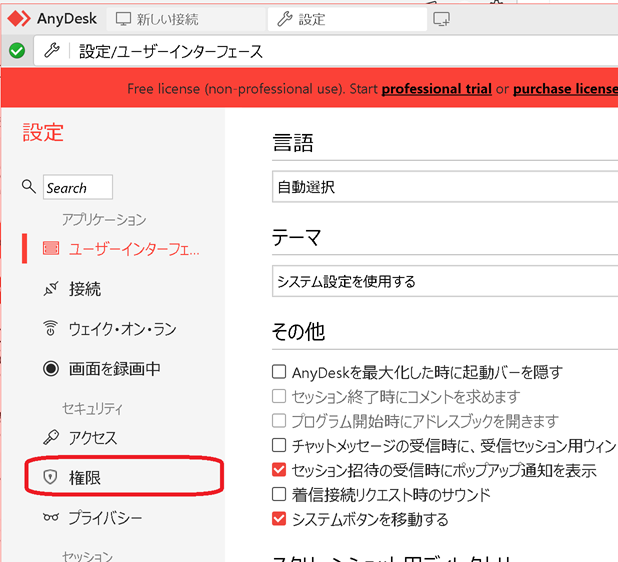Image resolution: width=618 pixels, height=562 pixels.
Task: Switch to the 設定 tab
Action: pos(347,19)
